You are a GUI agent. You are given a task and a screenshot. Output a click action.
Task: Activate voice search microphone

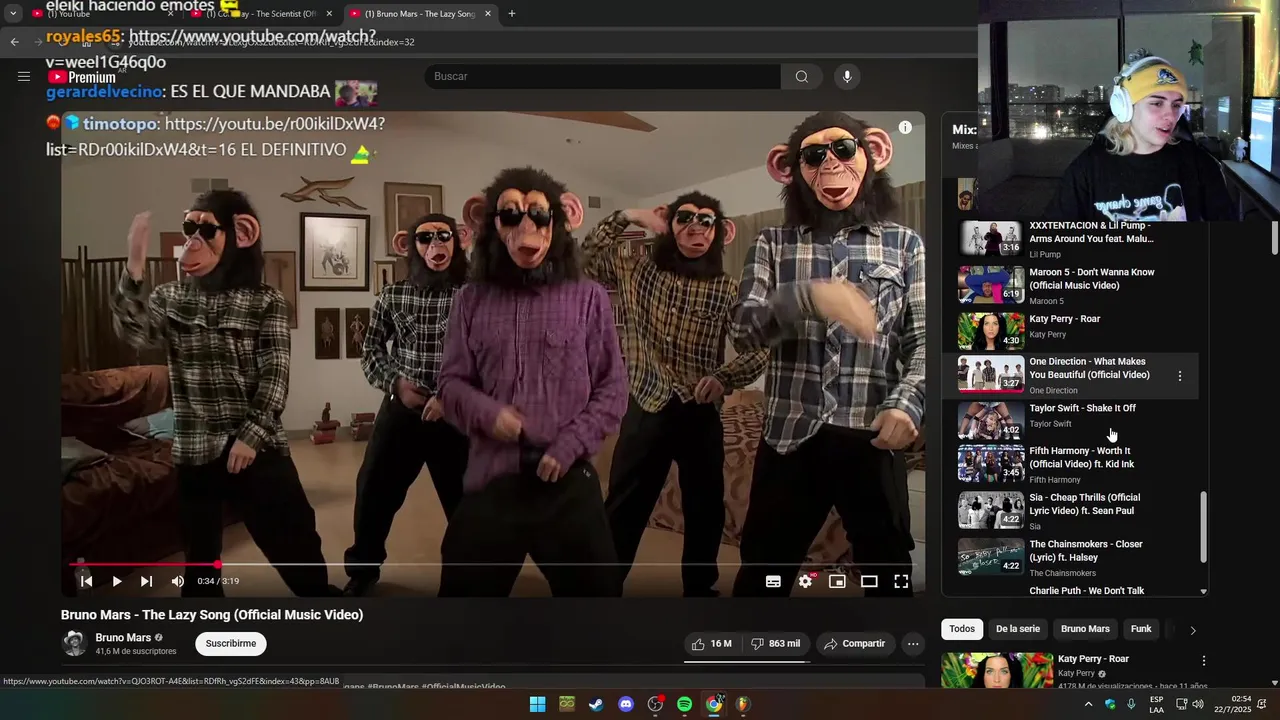pyautogui.click(x=847, y=77)
